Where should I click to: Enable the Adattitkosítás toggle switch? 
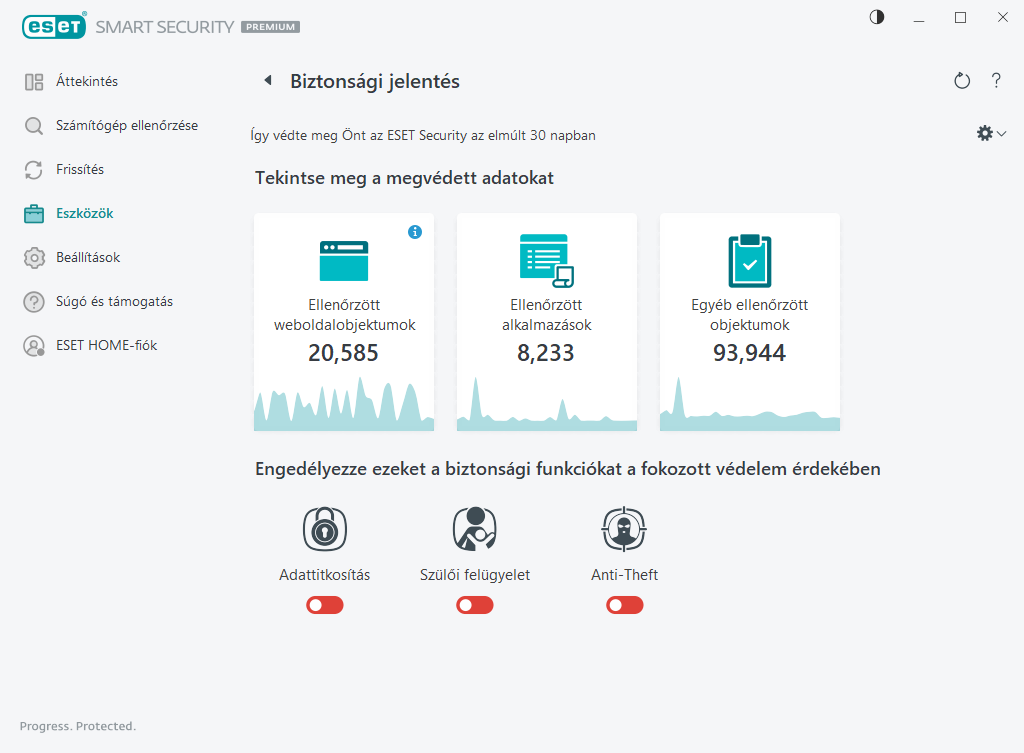325,605
